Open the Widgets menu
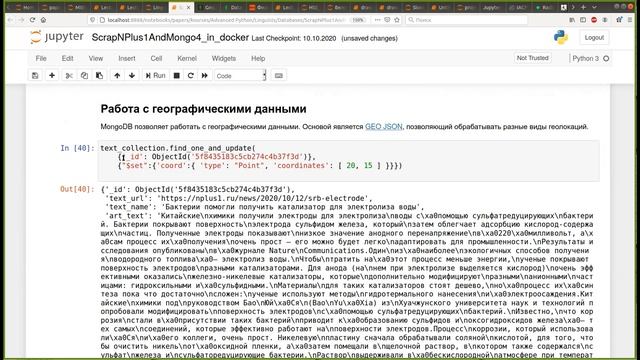Image resolution: width=640 pixels, height=360 pixels. click(x=224, y=58)
